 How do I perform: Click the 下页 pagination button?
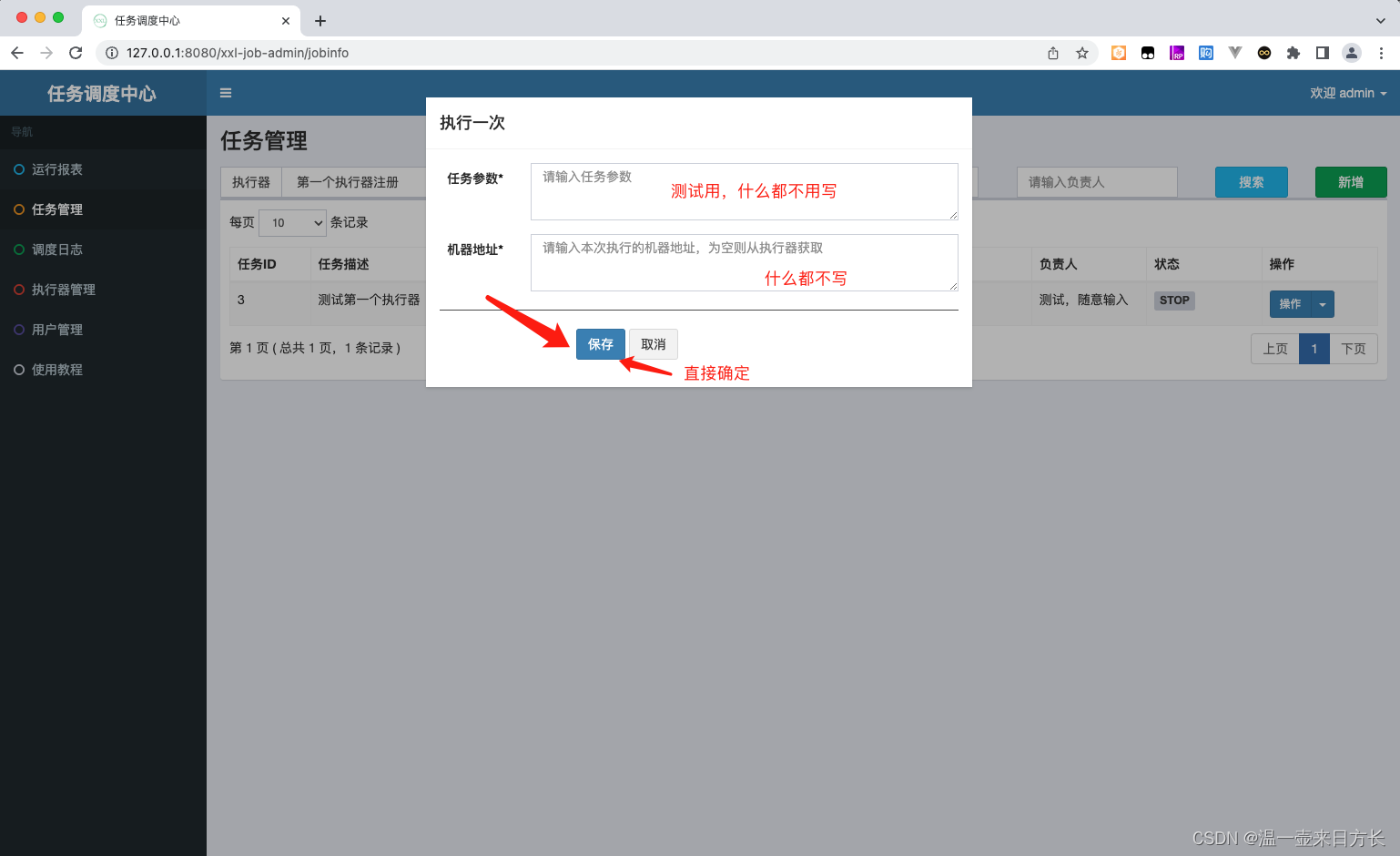click(1354, 349)
